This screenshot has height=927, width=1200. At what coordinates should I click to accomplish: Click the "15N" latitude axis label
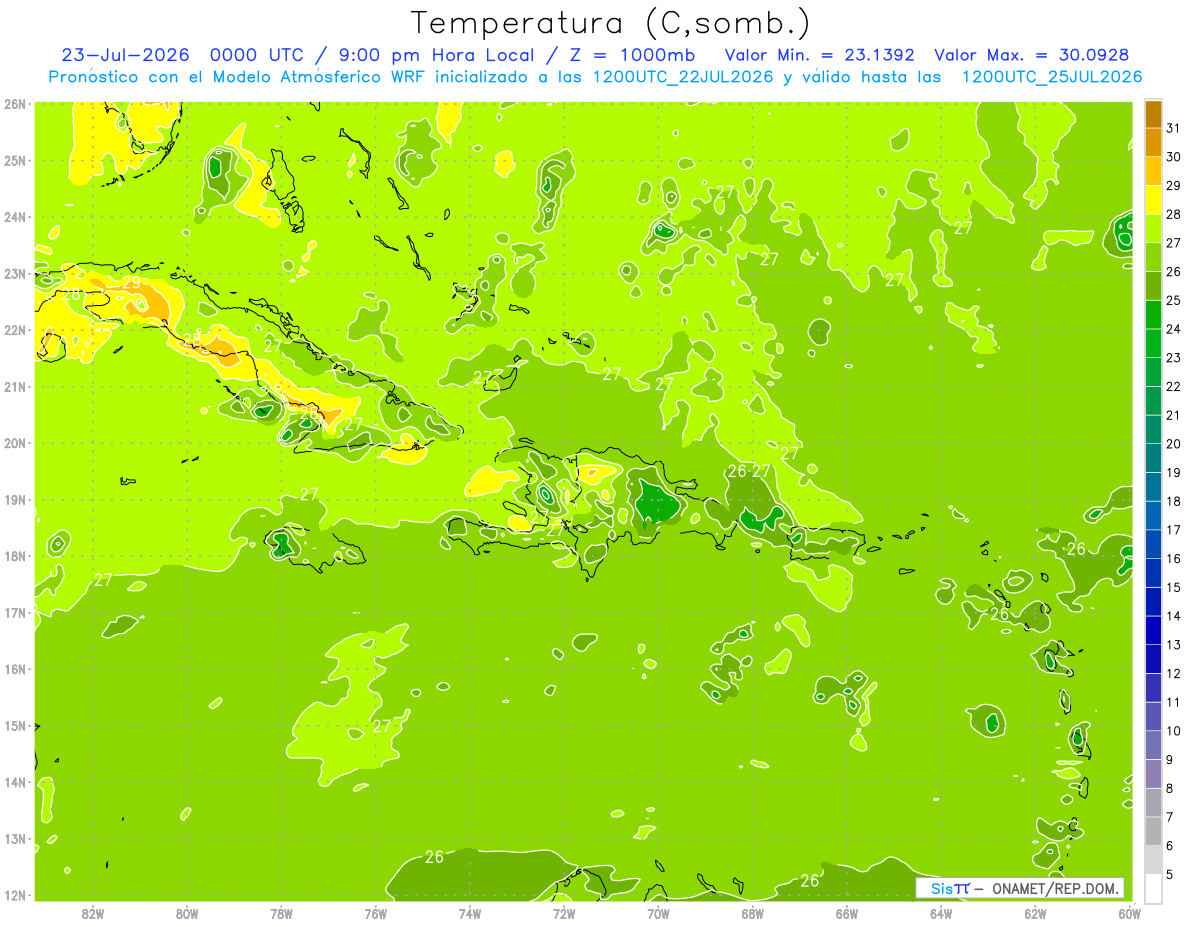[x=15, y=725]
